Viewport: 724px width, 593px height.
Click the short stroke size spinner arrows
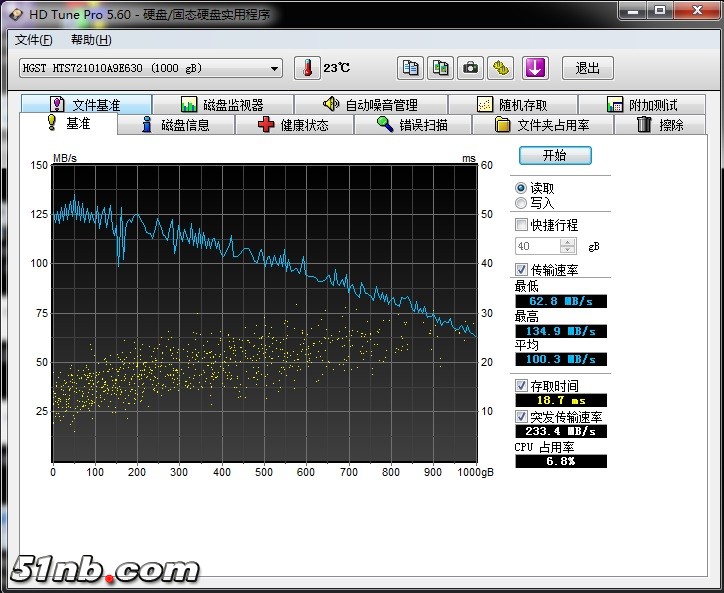[568, 246]
